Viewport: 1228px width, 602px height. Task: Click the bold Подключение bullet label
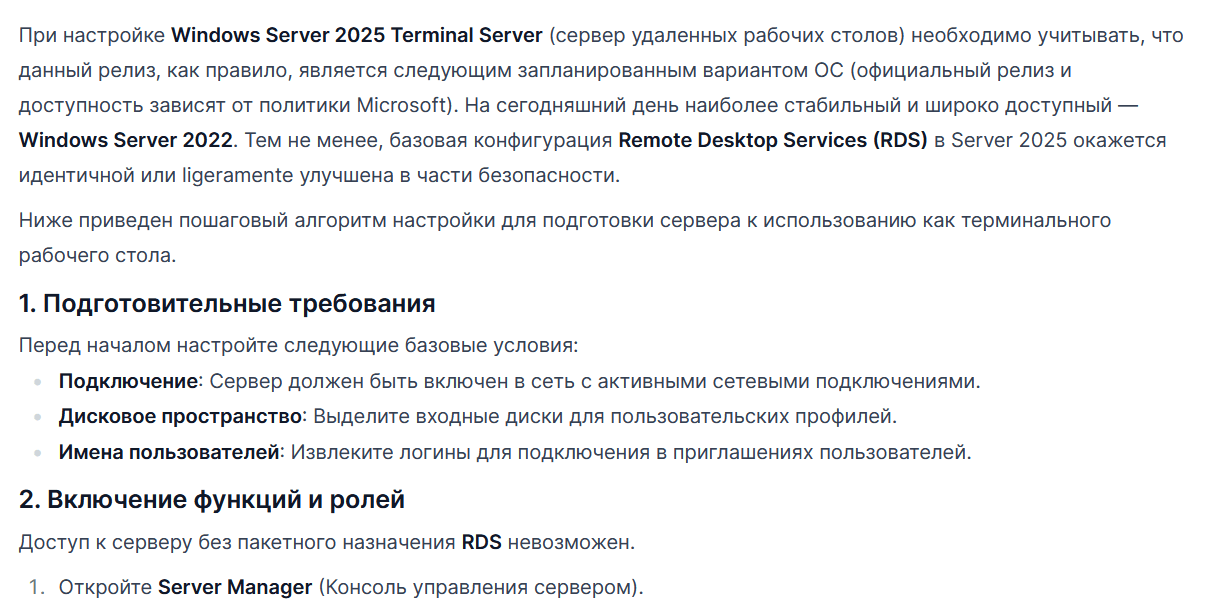(x=128, y=381)
